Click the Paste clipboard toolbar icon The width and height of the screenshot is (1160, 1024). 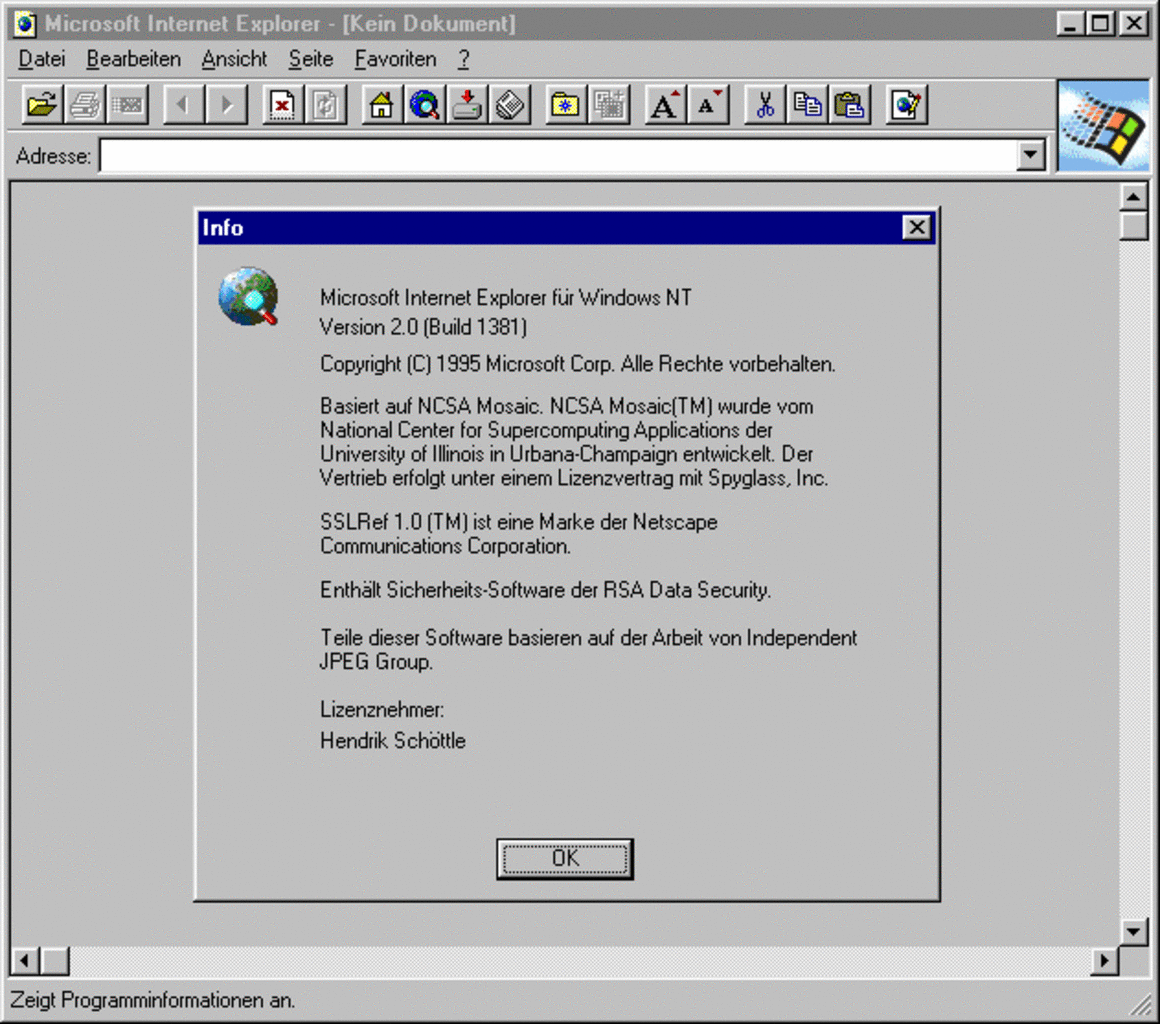point(850,105)
